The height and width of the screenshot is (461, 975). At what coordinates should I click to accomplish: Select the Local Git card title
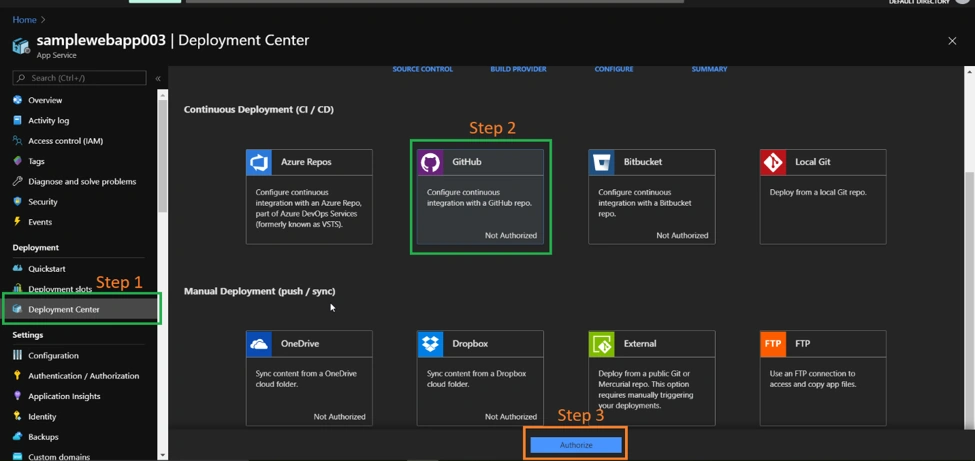pyautogui.click(x=813, y=162)
